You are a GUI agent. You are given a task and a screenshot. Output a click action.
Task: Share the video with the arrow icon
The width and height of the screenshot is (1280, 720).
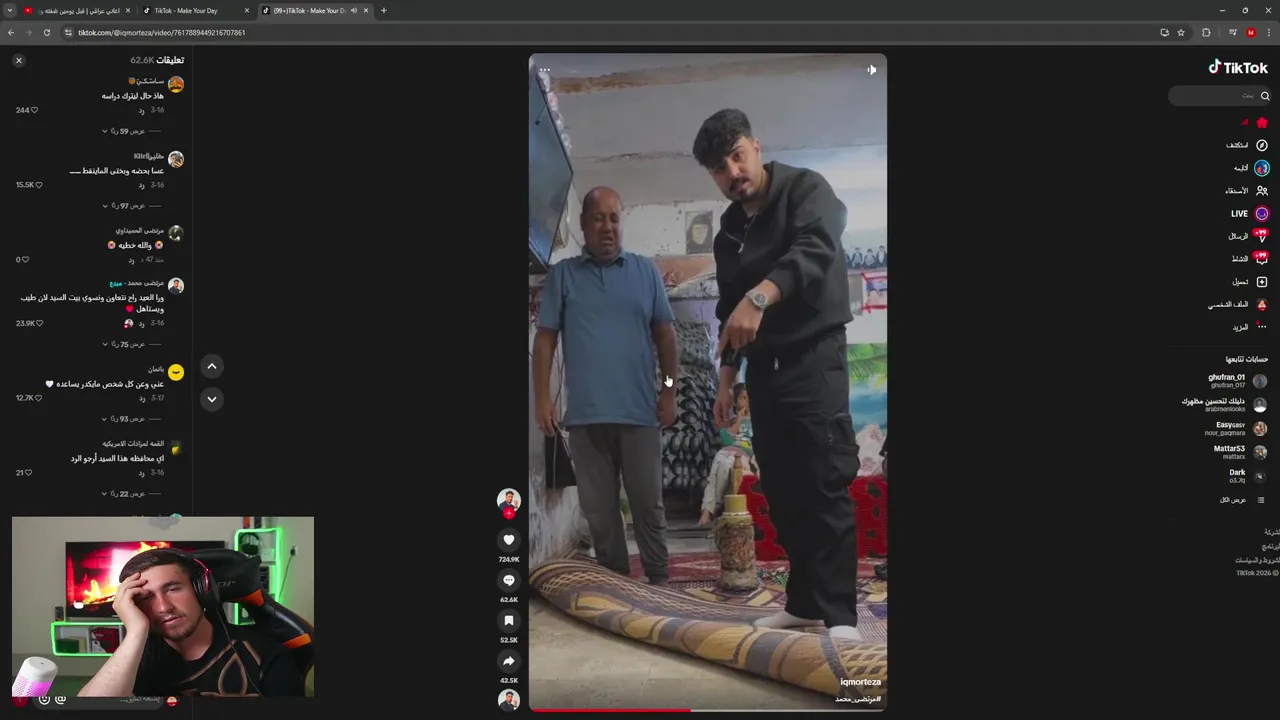tap(509, 661)
